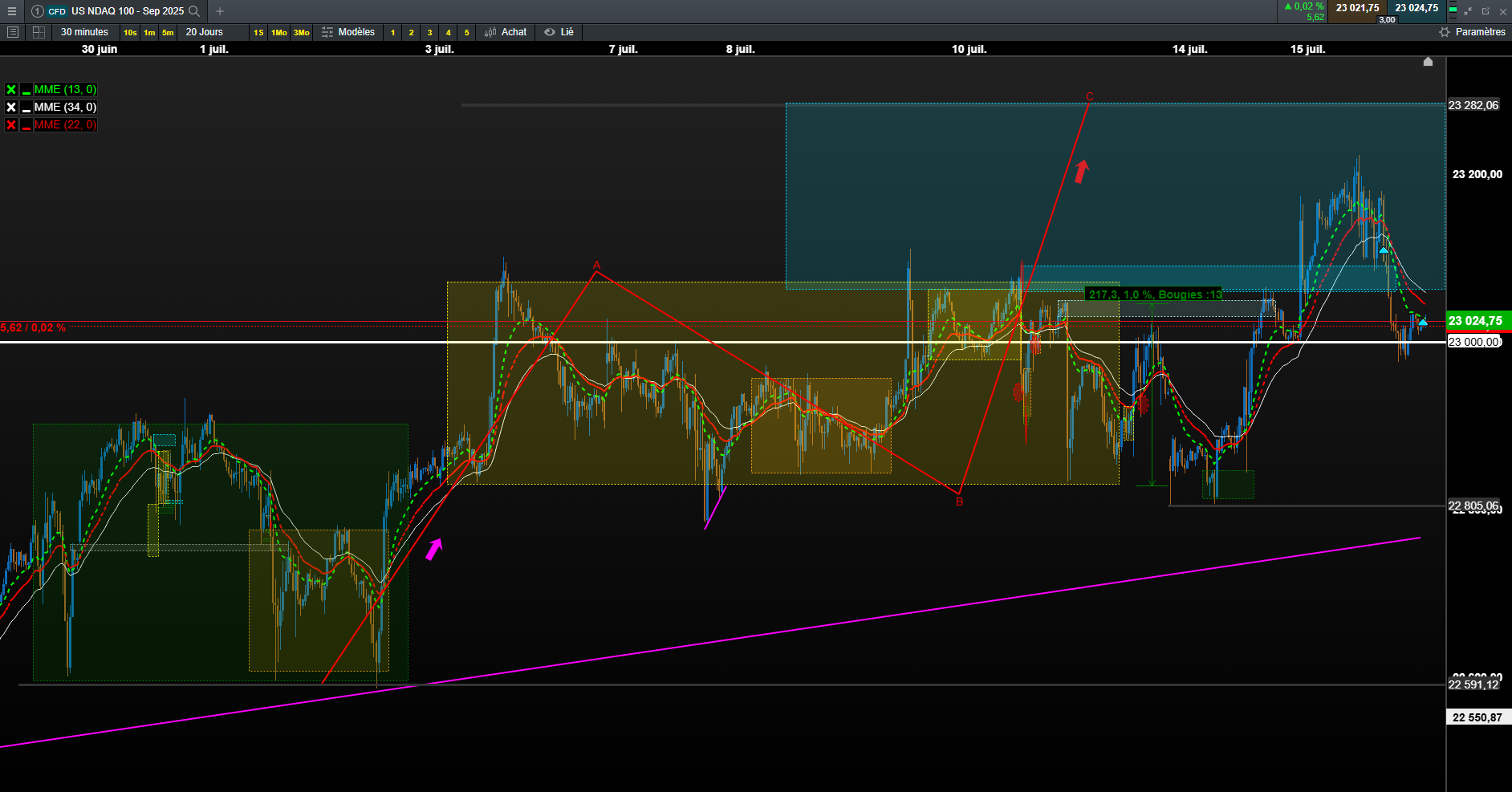Click the 23 021,75 sell price button
The height and width of the screenshot is (792, 1512).
coord(1358,8)
